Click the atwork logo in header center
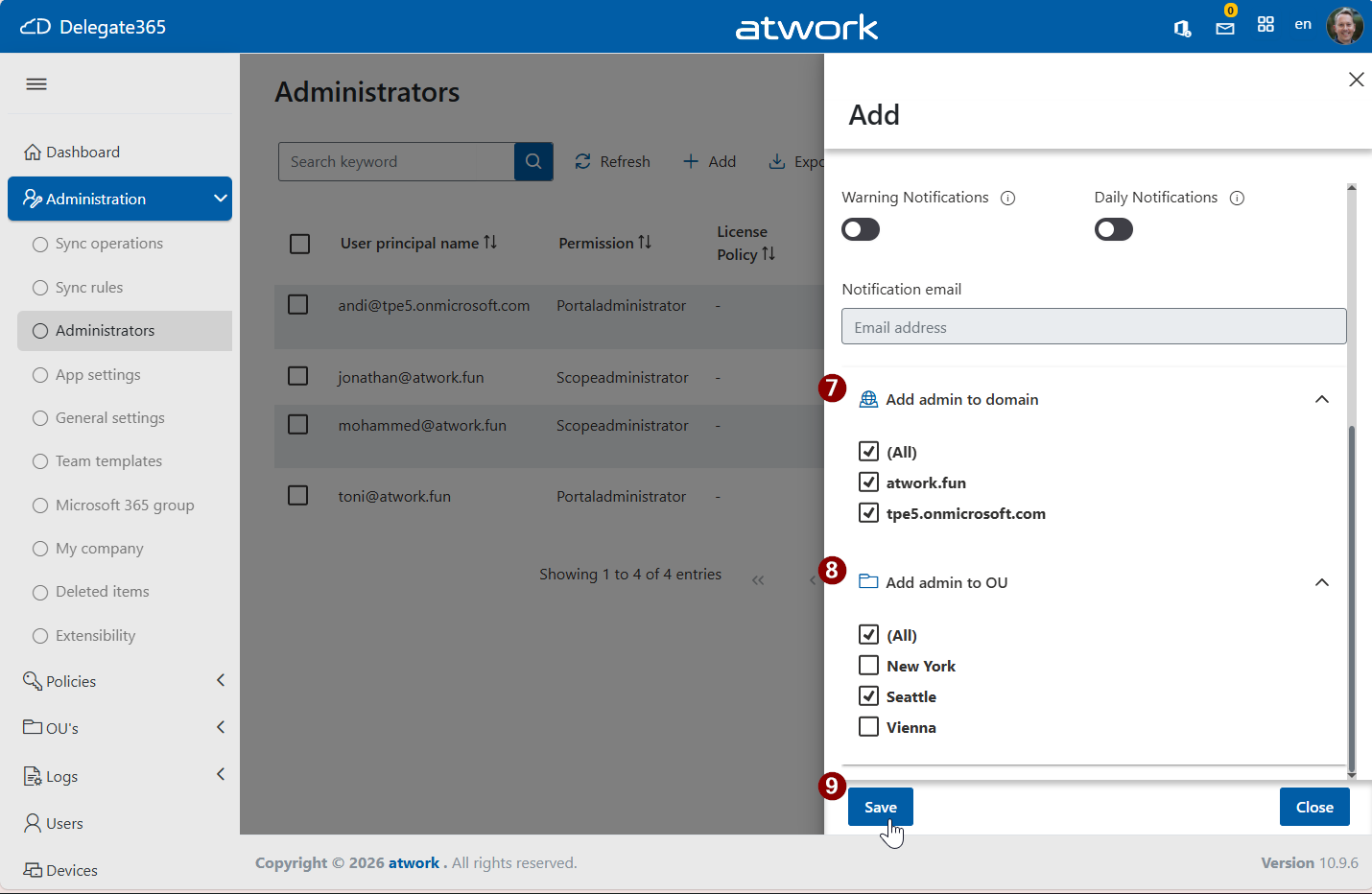This screenshot has width=1372, height=894. point(806,27)
